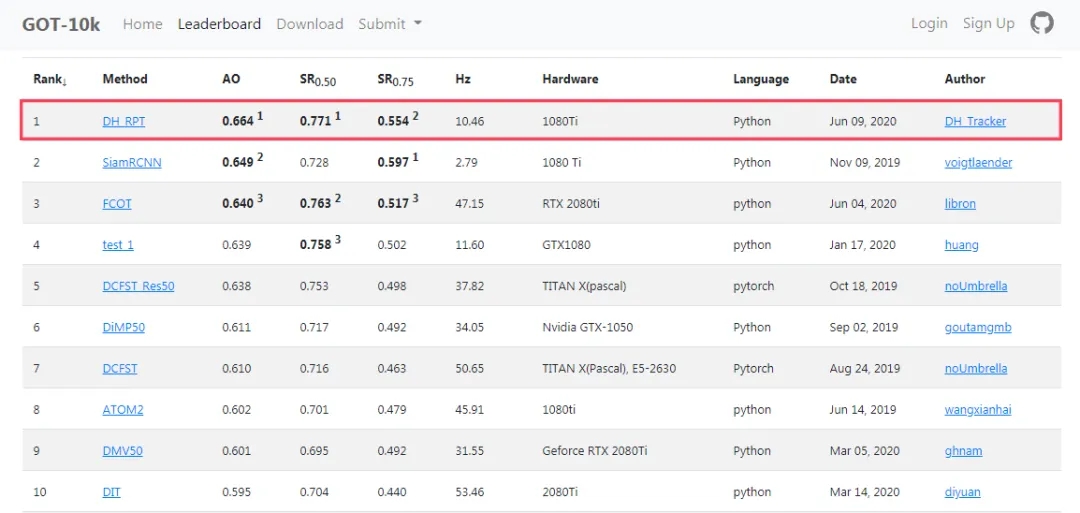Open the DCFST_Res50 method link
Image resolution: width=1080 pixels, height=513 pixels.
point(138,286)
